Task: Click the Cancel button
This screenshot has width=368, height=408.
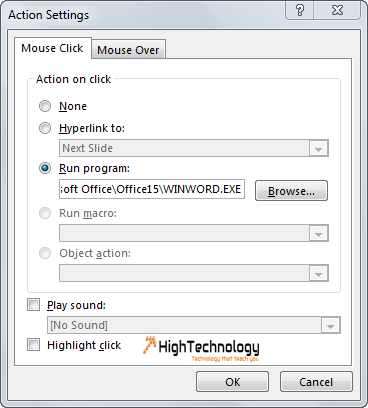Action: pos(316,382)
